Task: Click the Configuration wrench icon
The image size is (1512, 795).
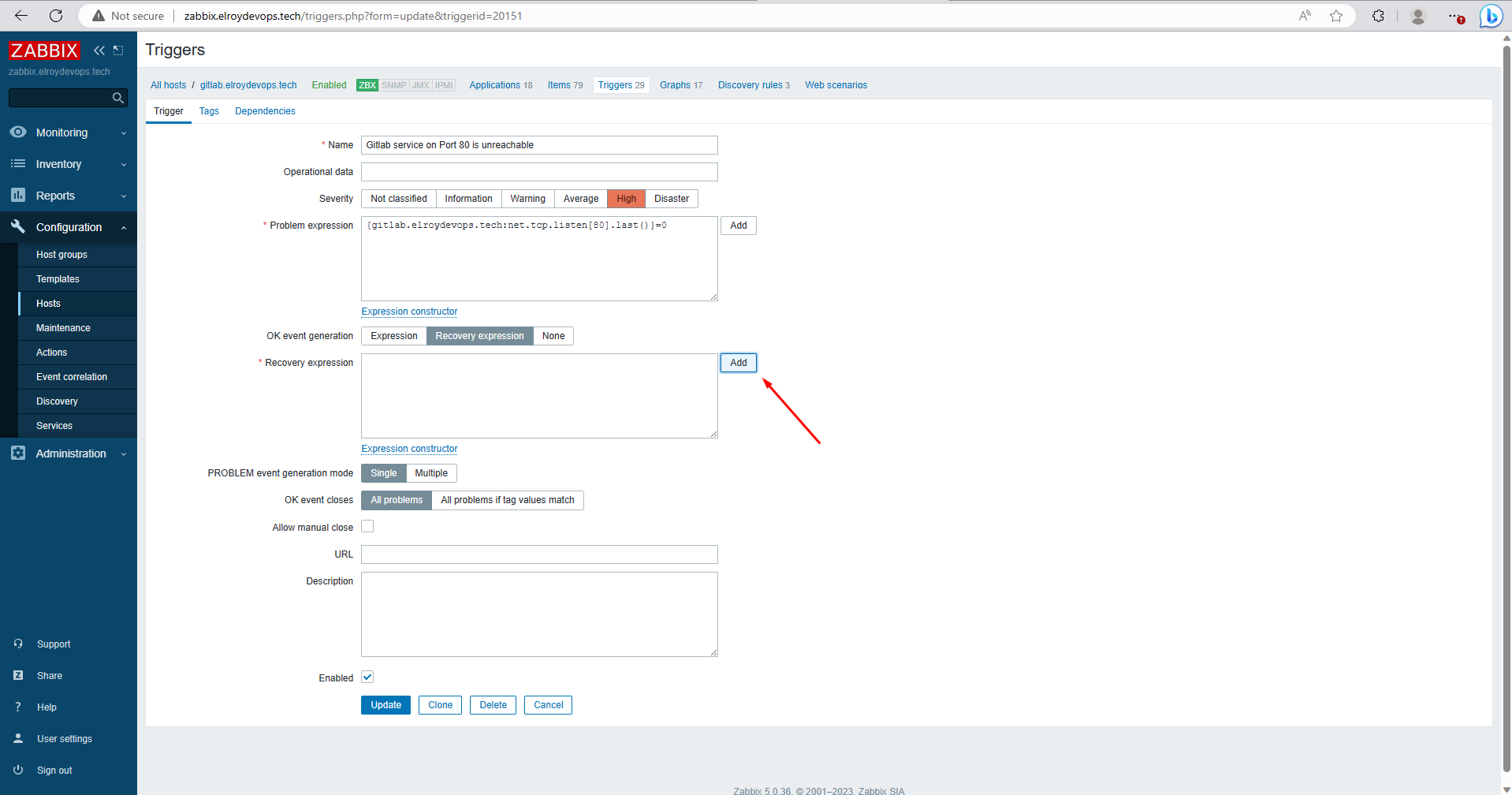Action: pyautogui.click(x=18, y=226)
